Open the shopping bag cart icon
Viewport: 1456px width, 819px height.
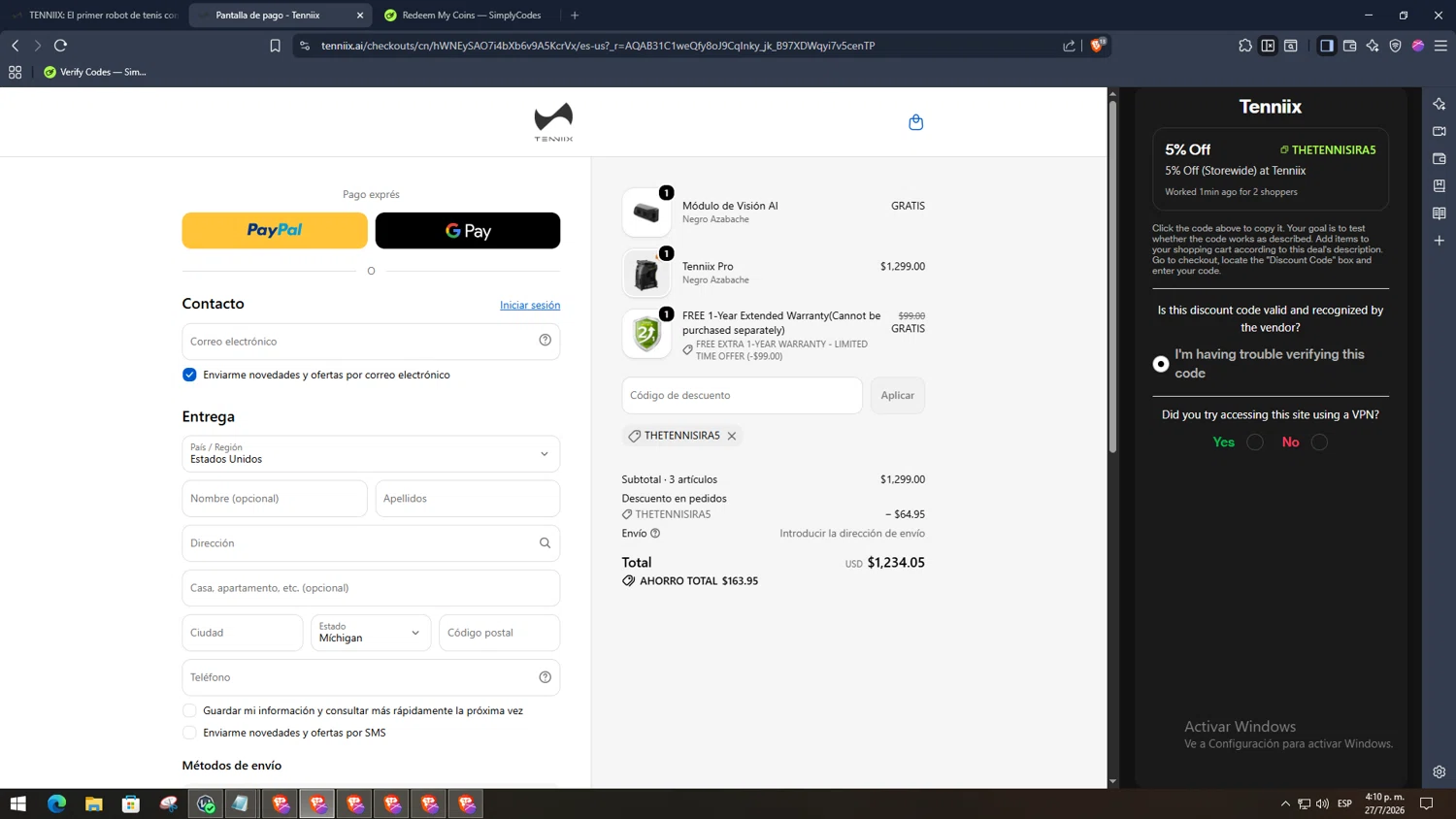[915, 122]
